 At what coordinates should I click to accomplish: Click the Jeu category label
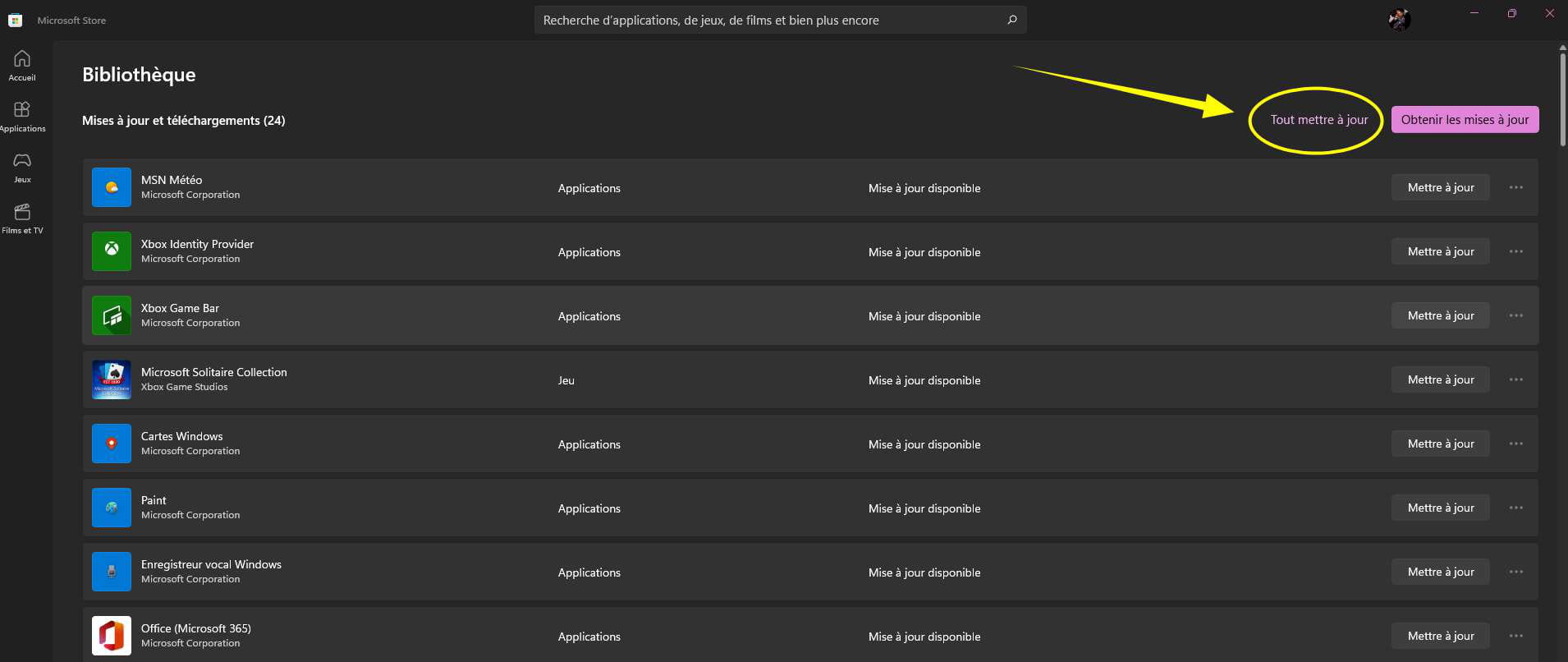(566, 380)
